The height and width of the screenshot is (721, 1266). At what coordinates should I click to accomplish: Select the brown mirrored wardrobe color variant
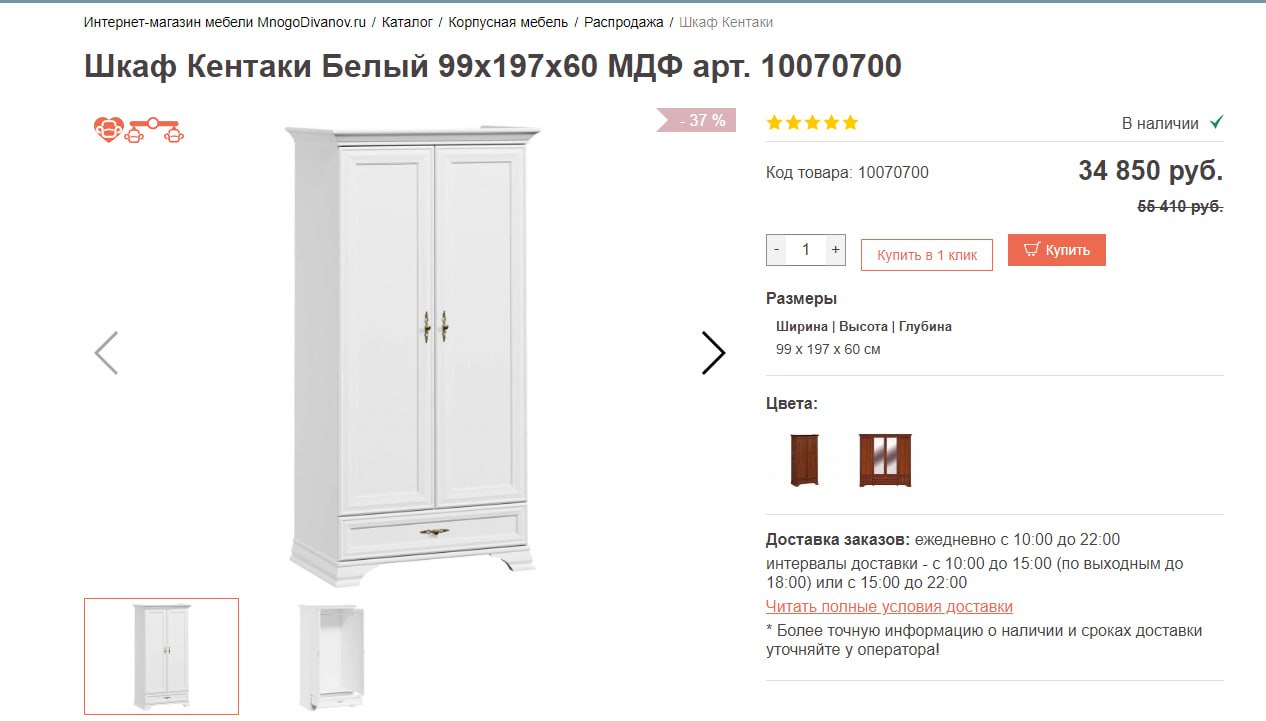point(885,460)
